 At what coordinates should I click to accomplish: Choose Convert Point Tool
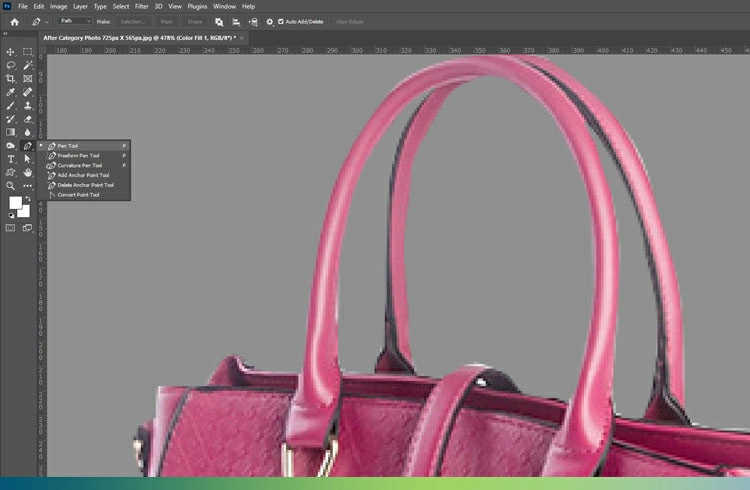84,195
